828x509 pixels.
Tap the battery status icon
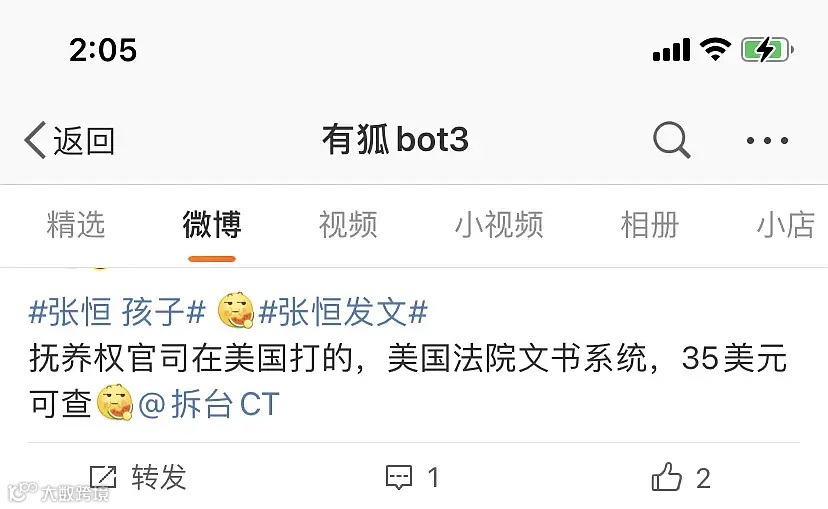pyautogui.click(x=767, y=50)
